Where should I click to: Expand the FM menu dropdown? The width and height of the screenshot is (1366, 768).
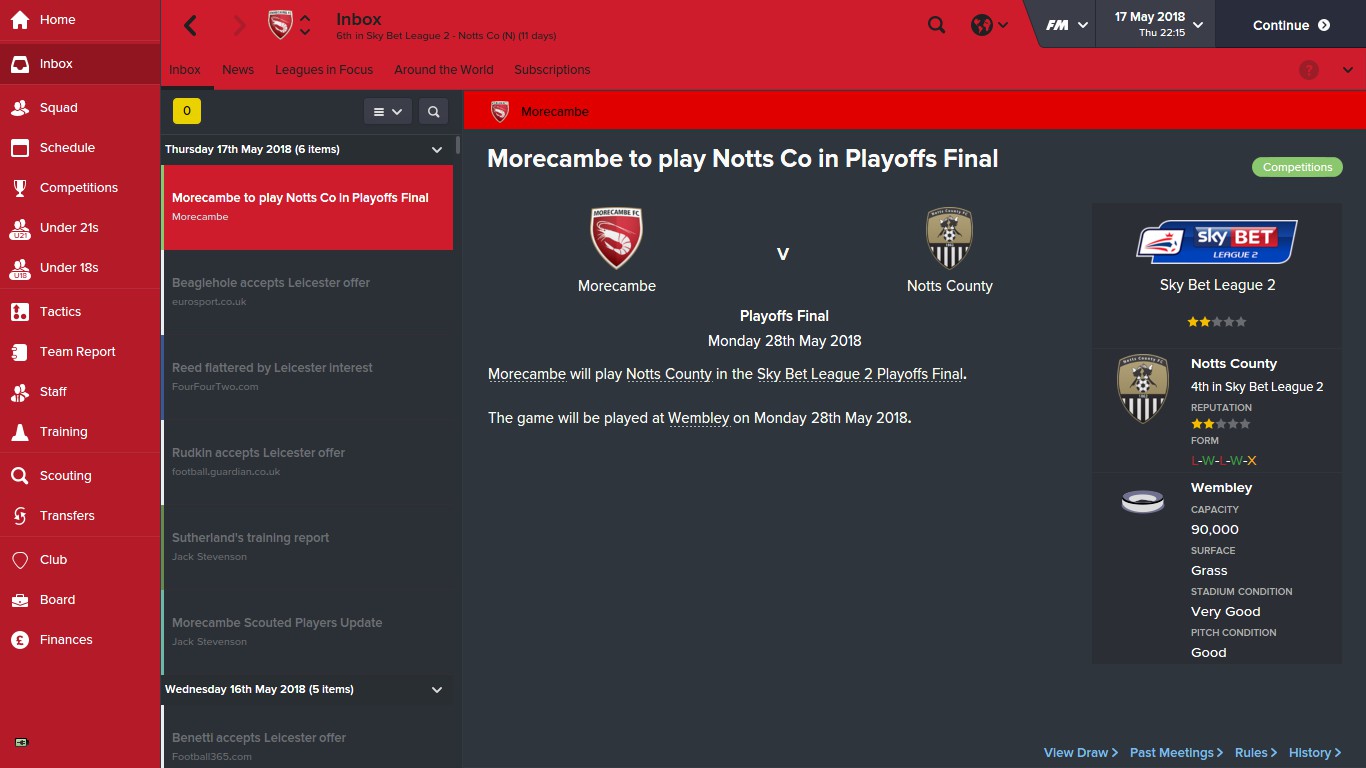1067,25
